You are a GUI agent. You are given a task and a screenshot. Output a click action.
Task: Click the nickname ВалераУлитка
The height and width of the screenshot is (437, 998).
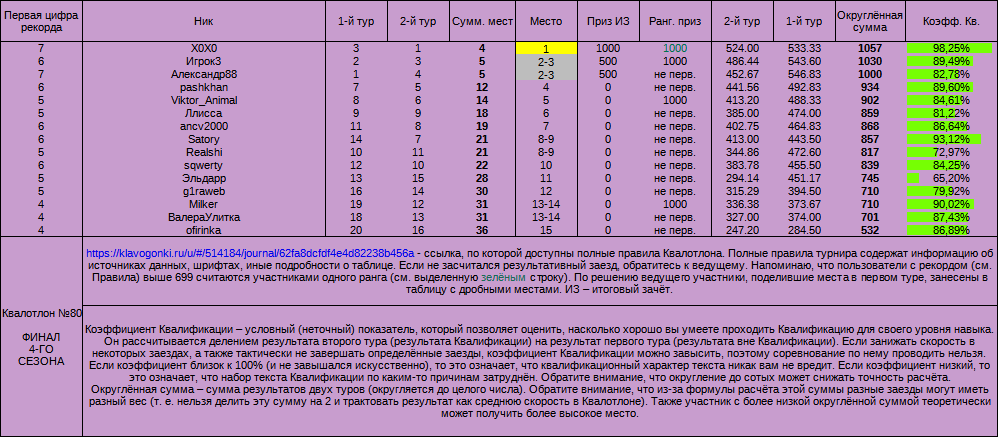[204, 218]
